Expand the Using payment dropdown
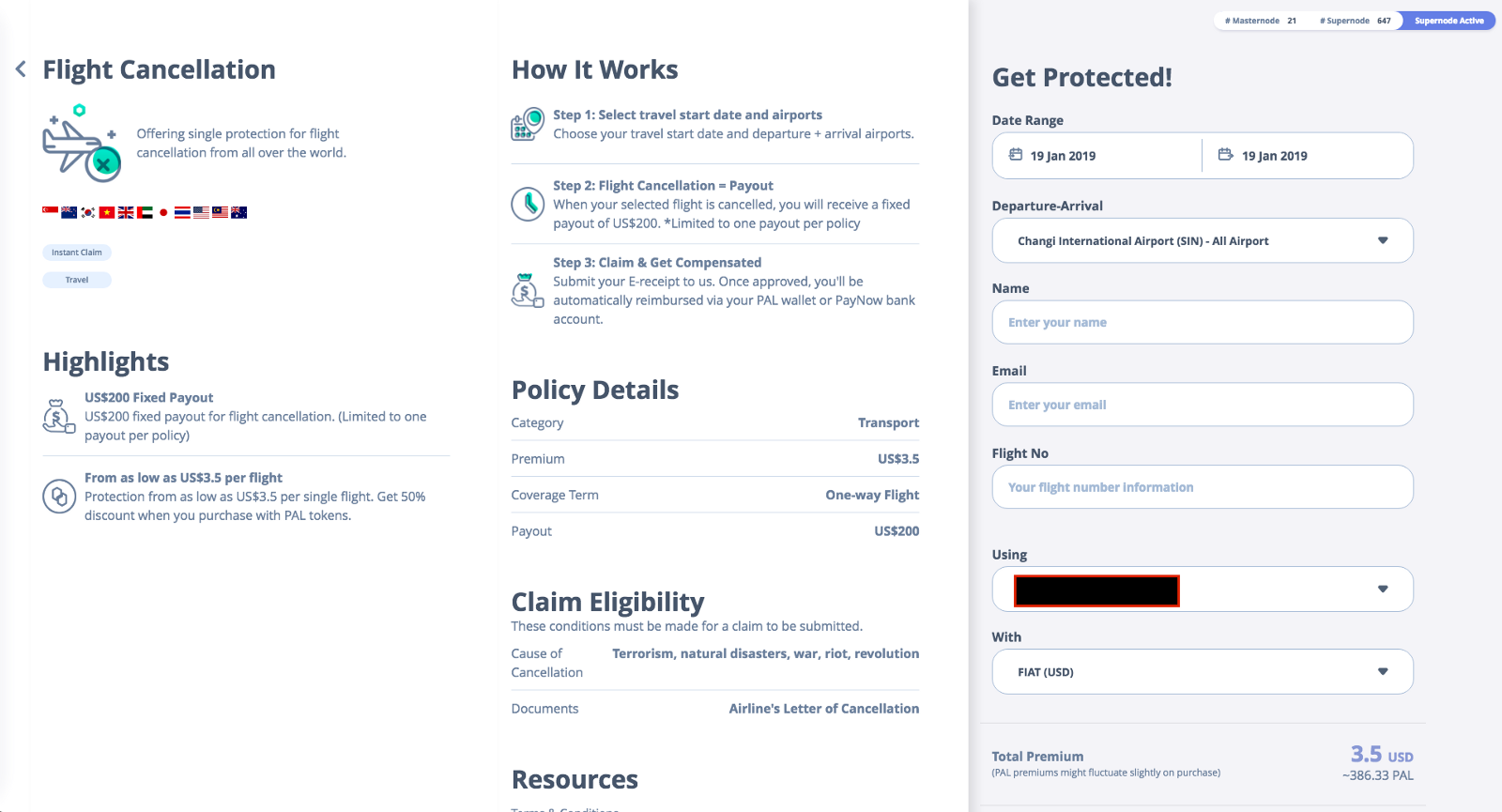The width and height of the screenshot is (1502, 812). 1382,590
